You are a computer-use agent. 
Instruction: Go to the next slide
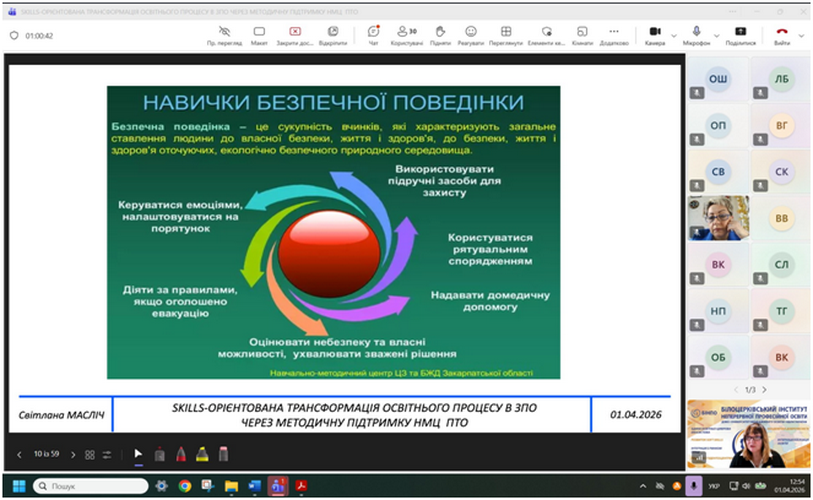coord(74,454)
